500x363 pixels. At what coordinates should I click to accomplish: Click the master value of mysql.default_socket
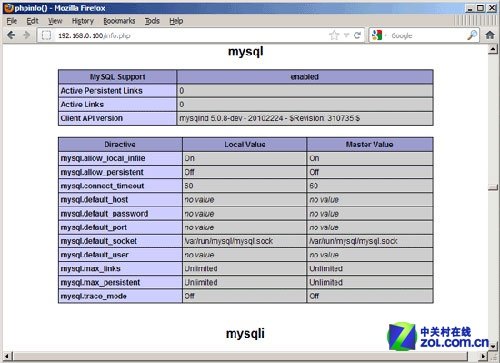(x=353, y=241)
